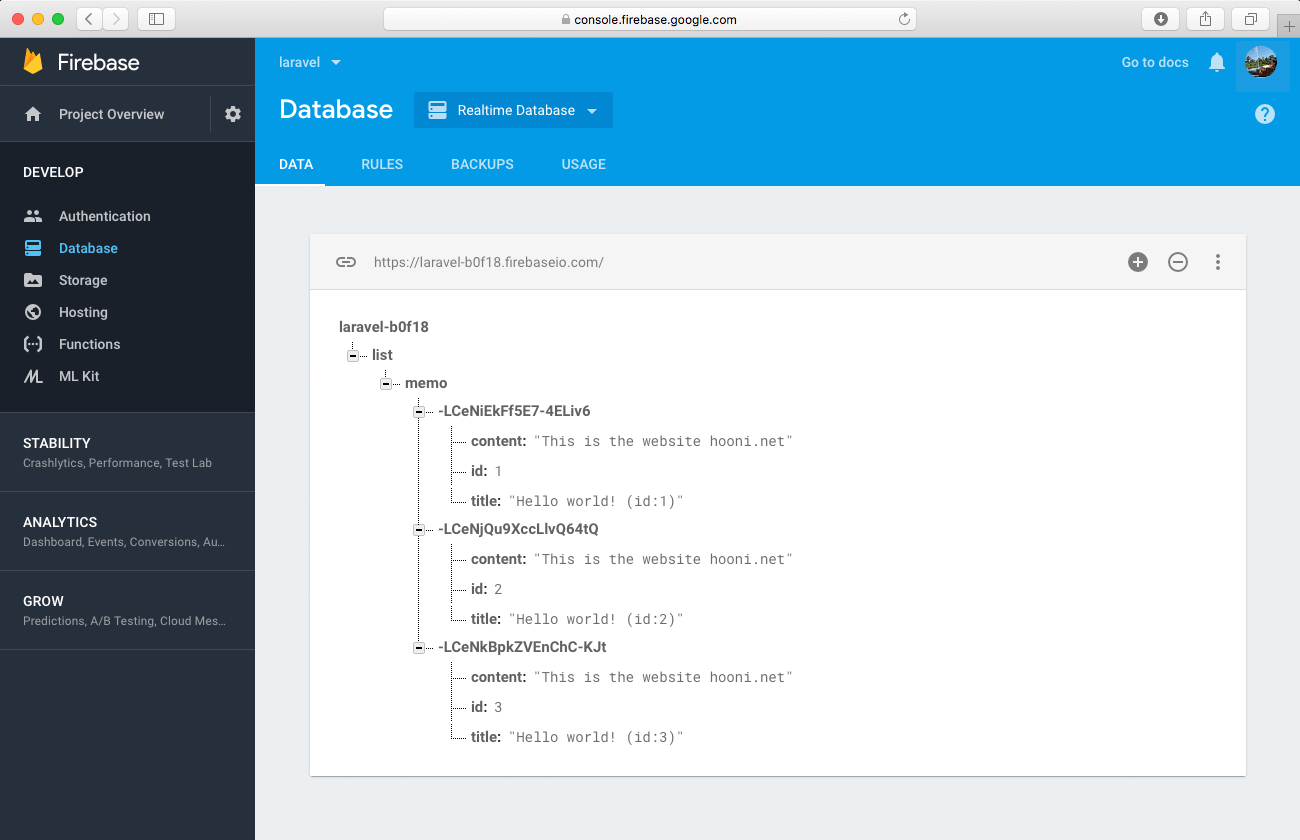The width and height of the screenshot is (1300, 840).
Task: Open Safari downloads icon
Action: (x=1161, y=18)
